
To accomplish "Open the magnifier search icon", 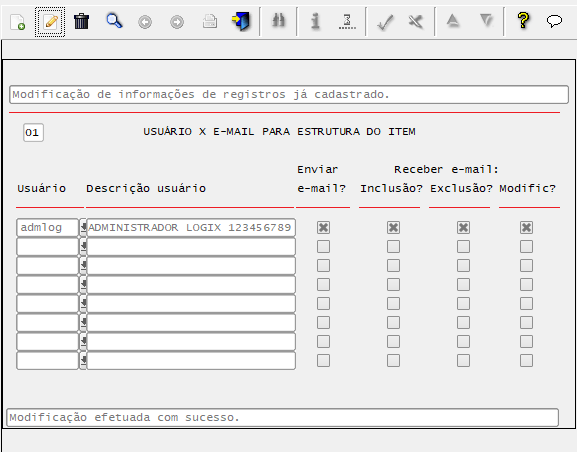I will point(114,21).
